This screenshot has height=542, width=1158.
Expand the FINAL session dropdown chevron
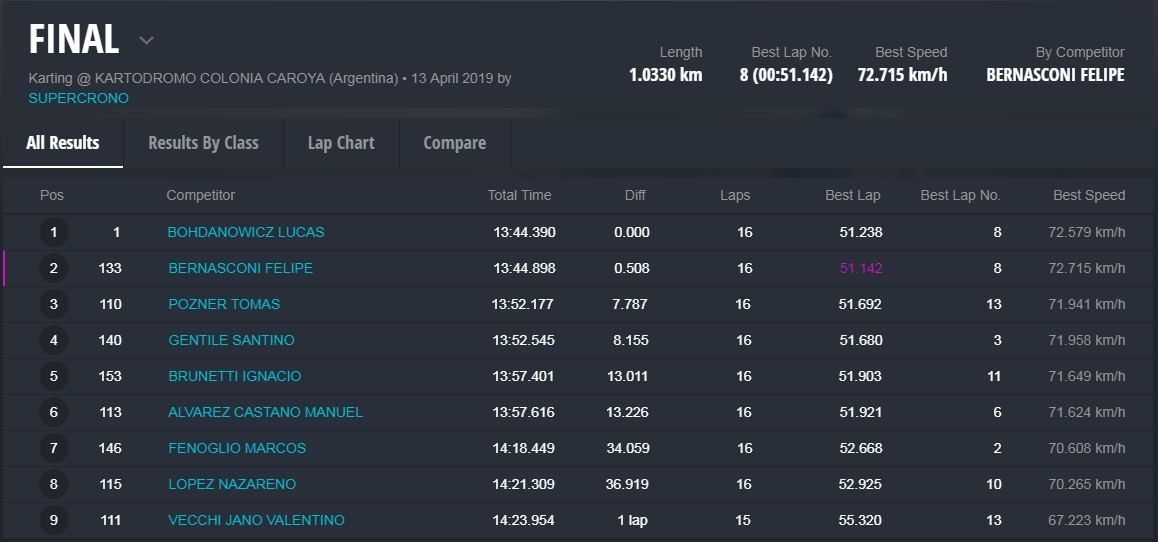point(146,41)
